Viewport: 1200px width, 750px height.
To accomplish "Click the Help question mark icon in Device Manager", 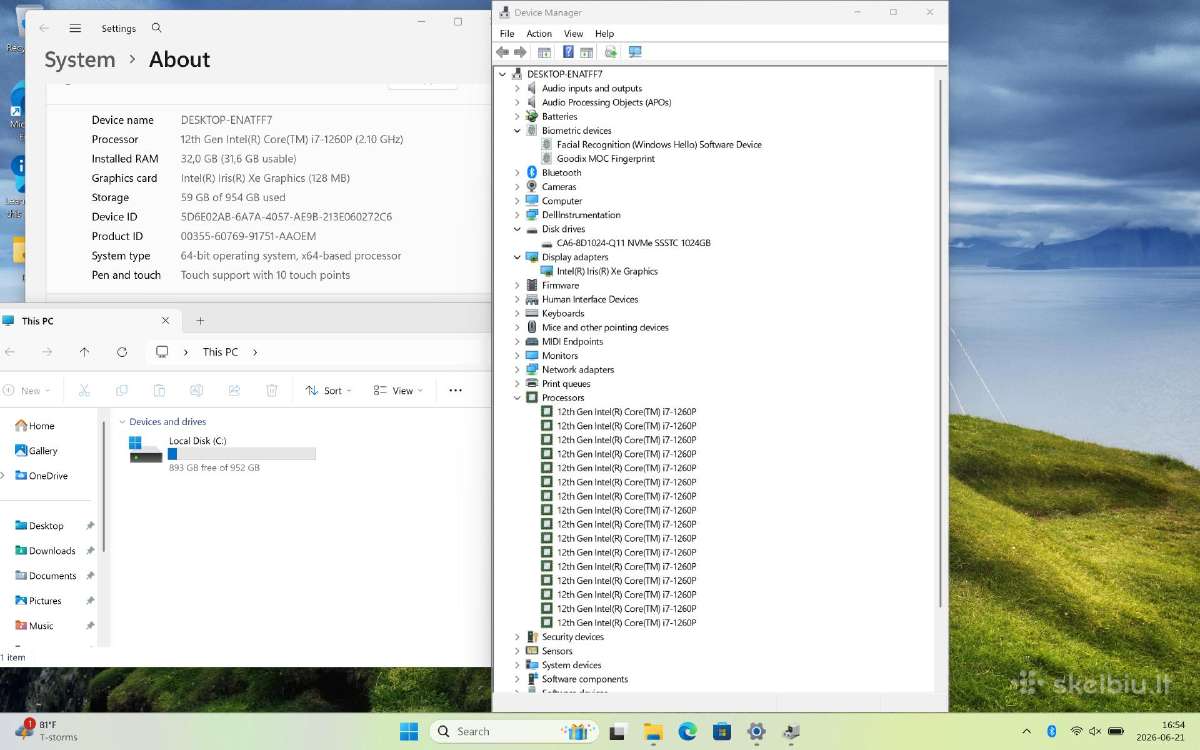I will pyautogui.click(x=568, y=52).
